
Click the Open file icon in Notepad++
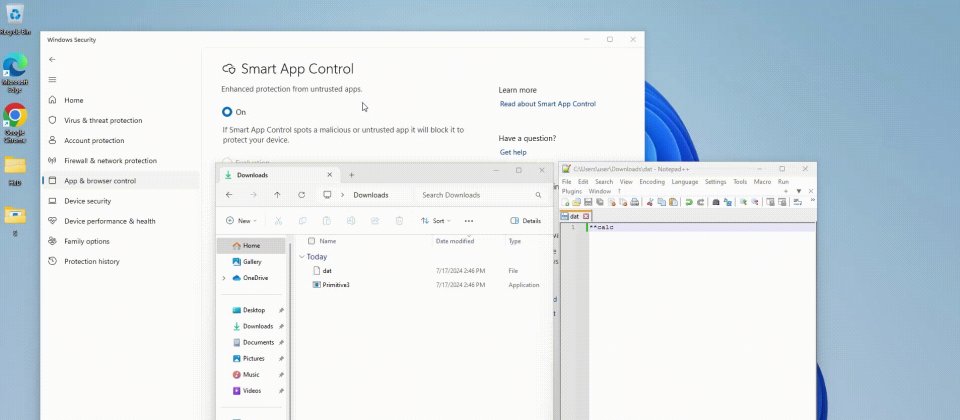[x=577, y=202]
